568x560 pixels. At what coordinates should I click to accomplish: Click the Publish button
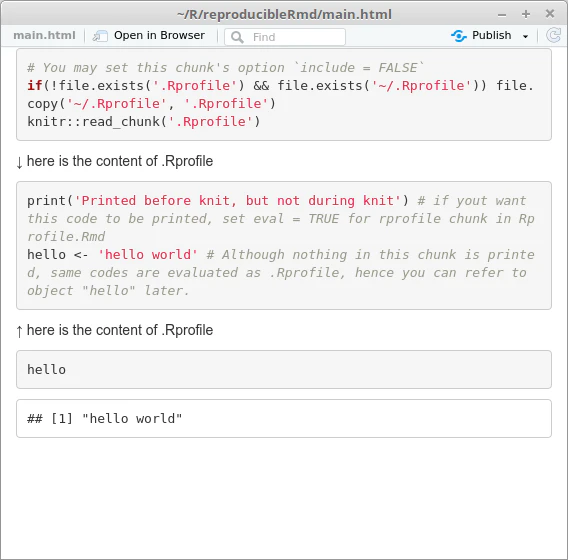point(482,35)
